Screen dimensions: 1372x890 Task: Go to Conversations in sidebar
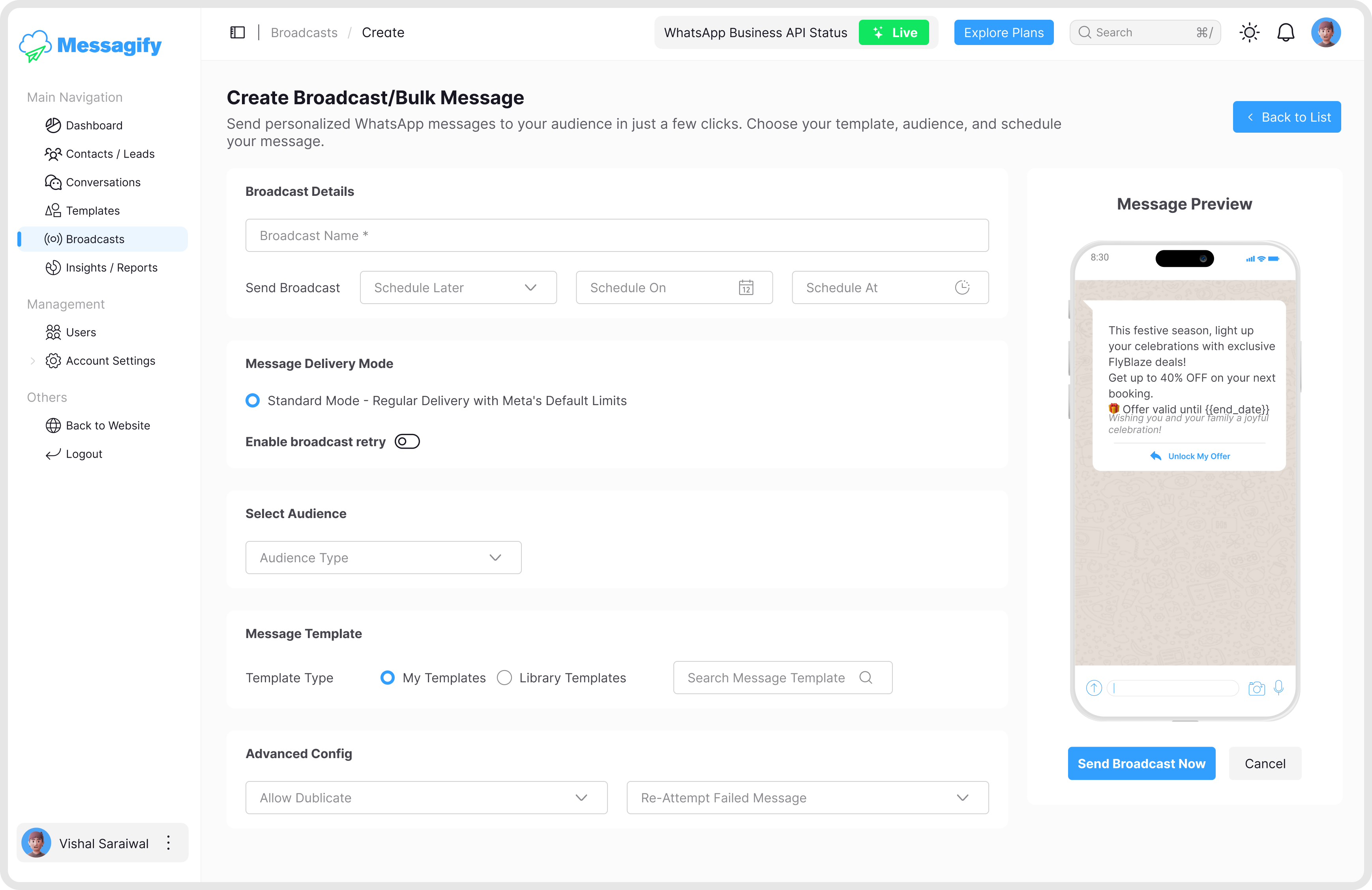pyautogui.click(x=103, y=182)
